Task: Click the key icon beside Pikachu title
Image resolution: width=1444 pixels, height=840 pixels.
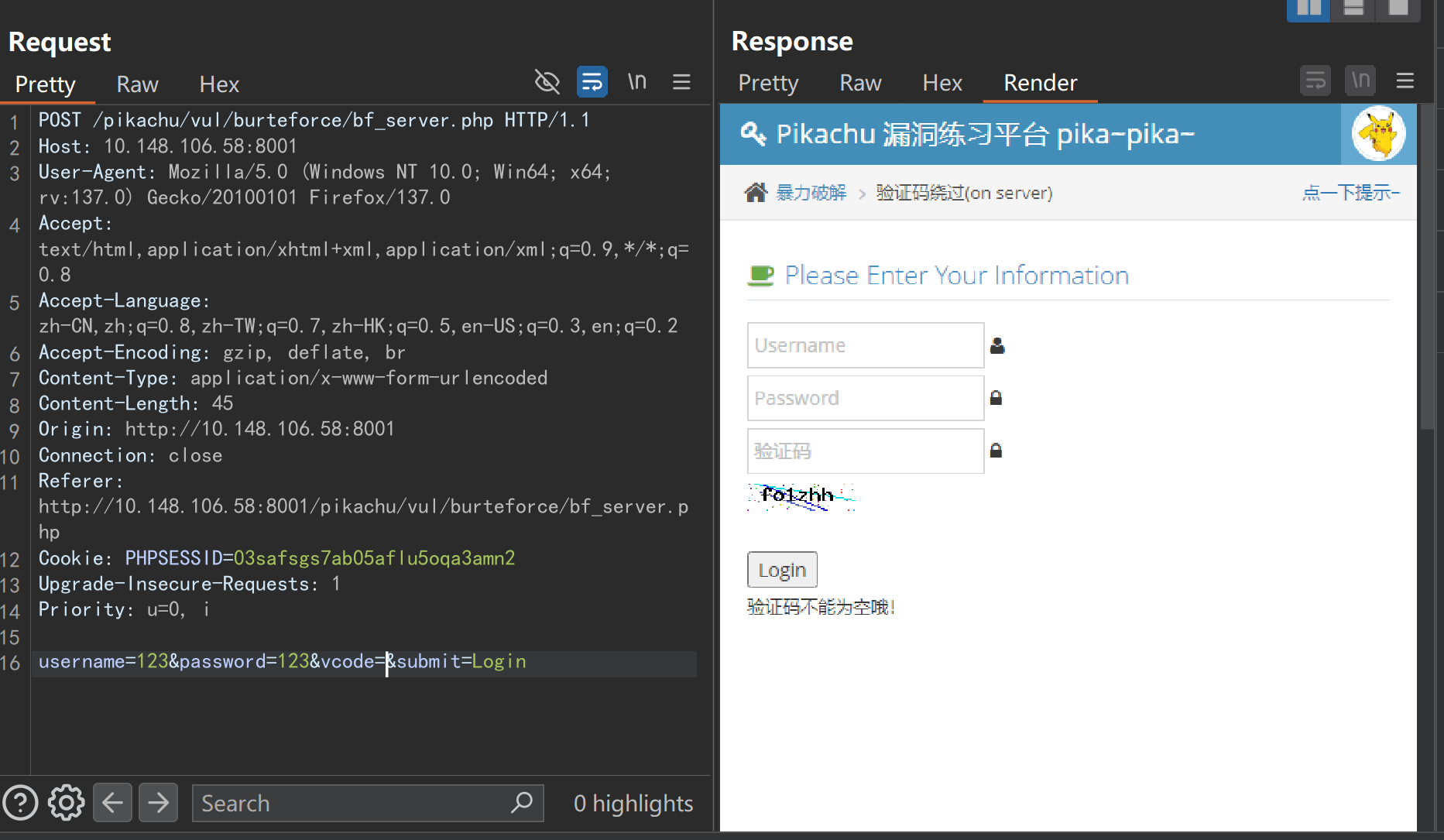Action: click(753, 134)
